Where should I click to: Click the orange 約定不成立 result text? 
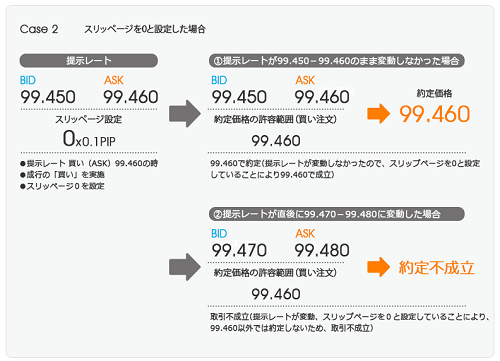pyautogui.click(x=437, y=268)
